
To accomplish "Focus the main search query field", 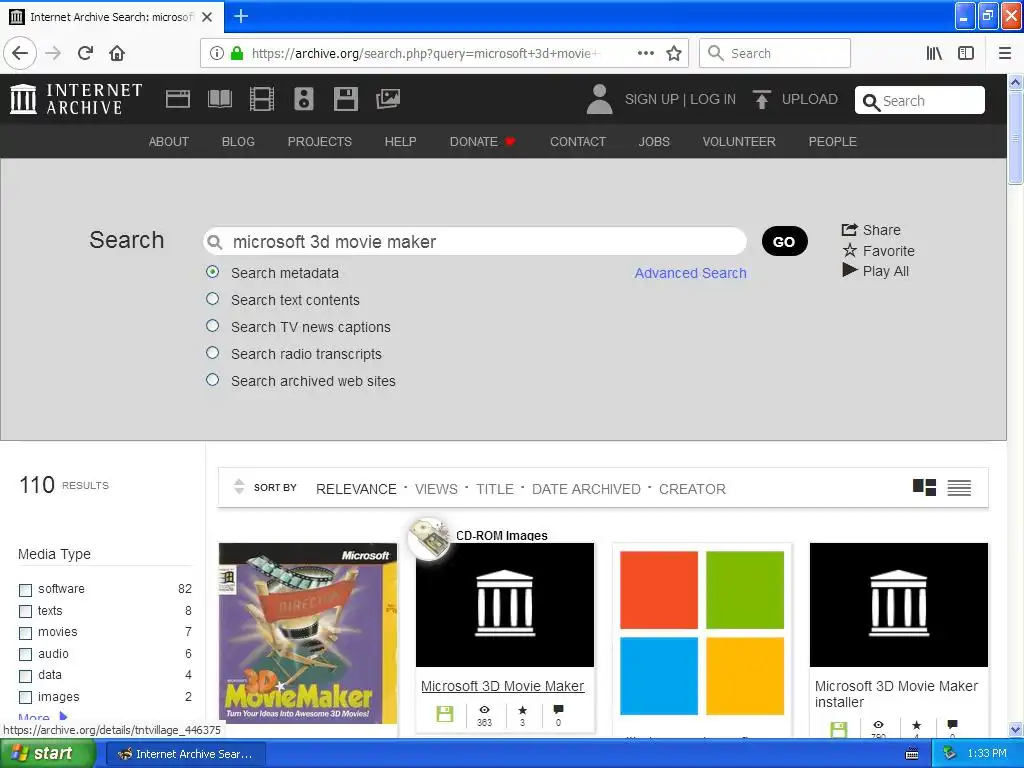I will [475, 242].
